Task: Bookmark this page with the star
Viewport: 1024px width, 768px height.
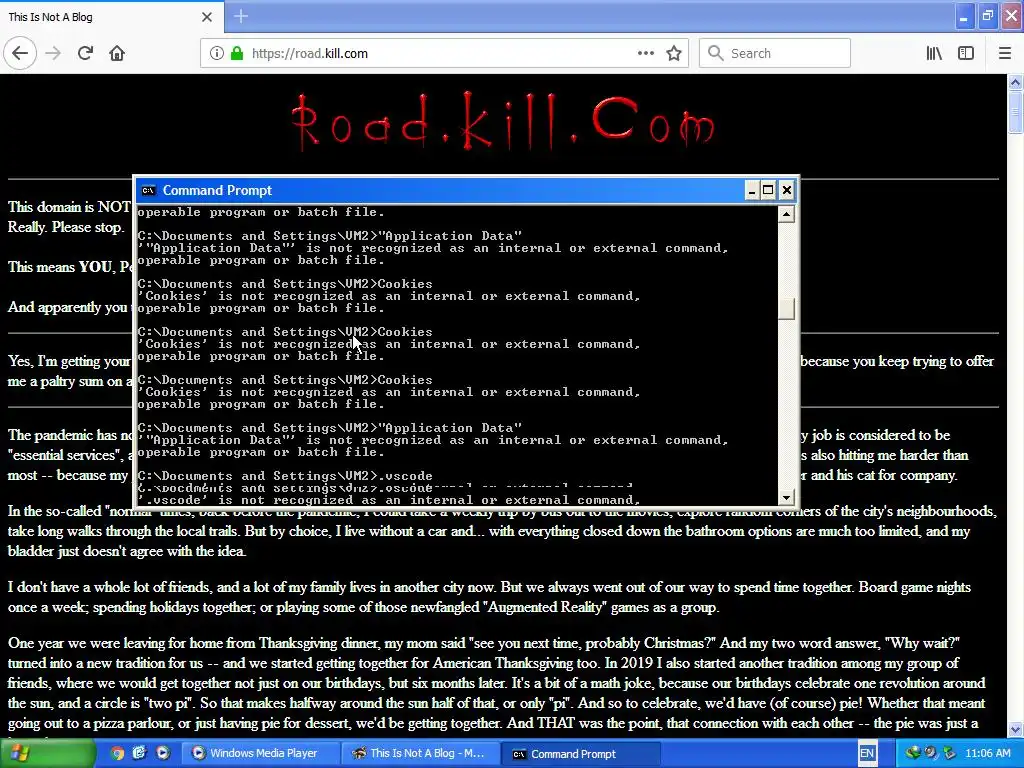Action: tap(674, 53)
